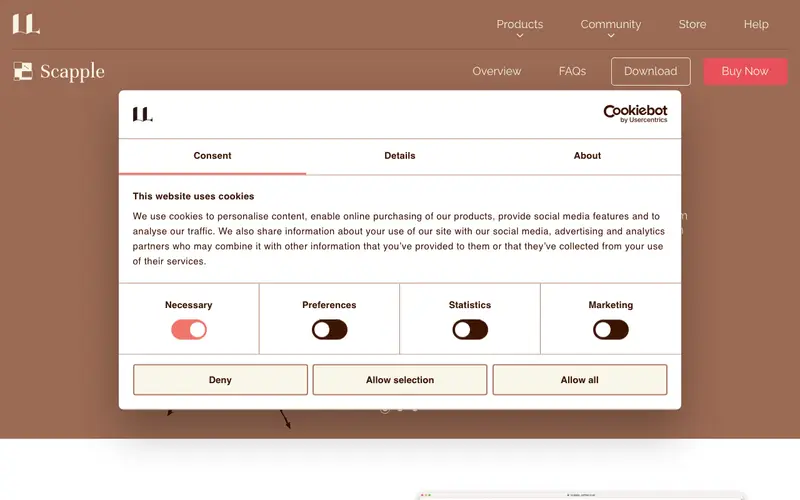Click the Literature & Latte logo in header
Screen dimensions: 800x500
pos(26,24)
